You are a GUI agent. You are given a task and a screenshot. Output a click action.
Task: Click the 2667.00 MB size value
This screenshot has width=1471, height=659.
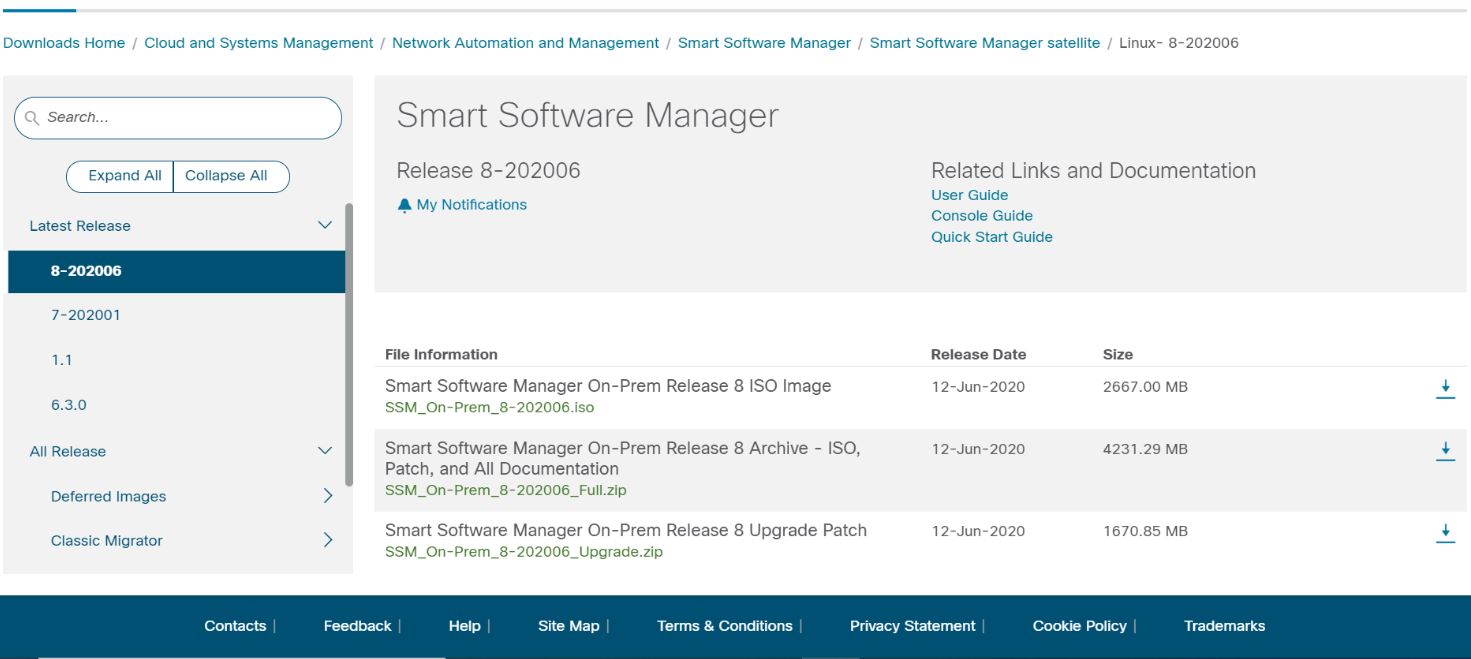tap(1145, 387)
